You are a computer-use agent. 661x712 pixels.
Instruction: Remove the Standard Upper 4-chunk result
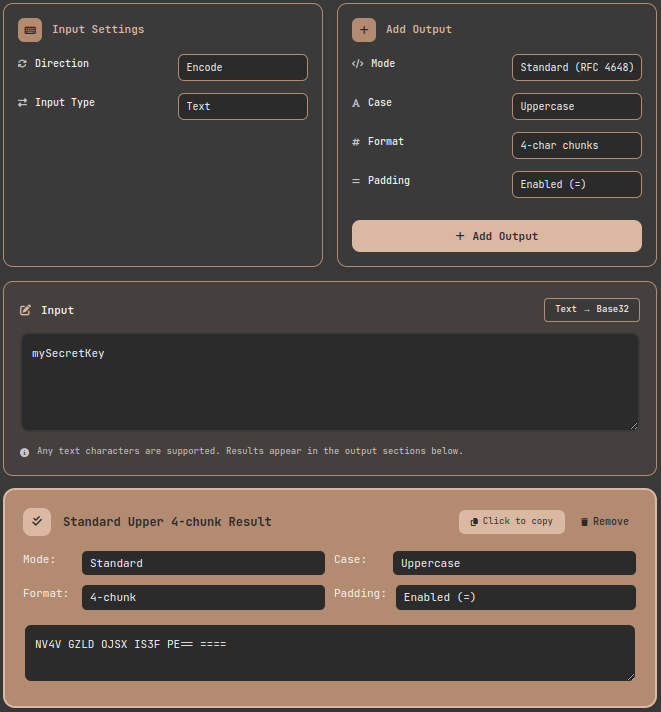605,522
